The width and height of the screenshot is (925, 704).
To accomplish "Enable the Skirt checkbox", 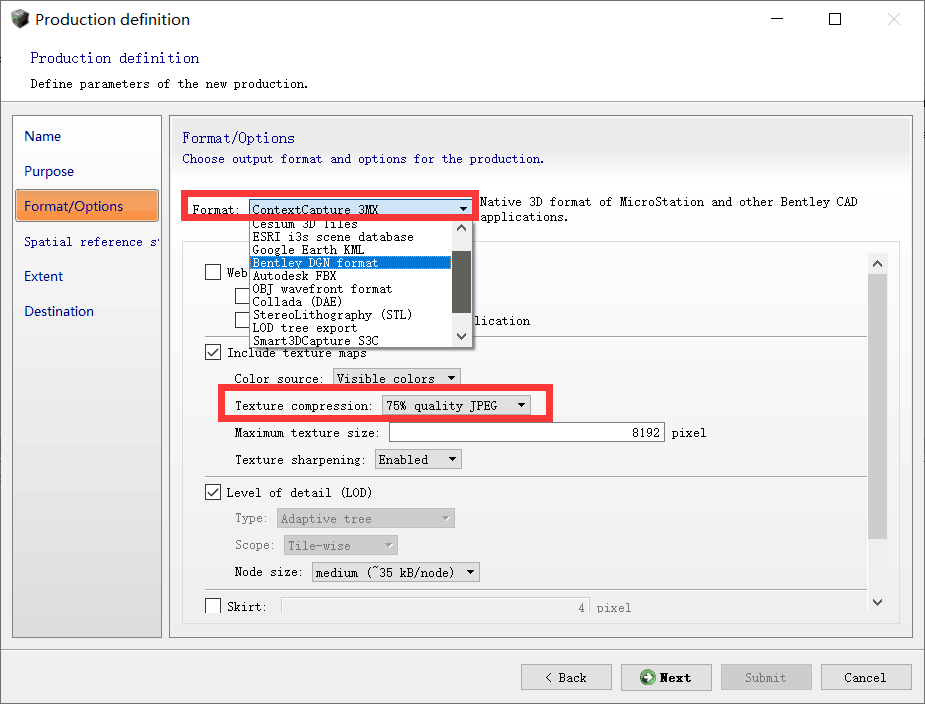I will [213, 606].
